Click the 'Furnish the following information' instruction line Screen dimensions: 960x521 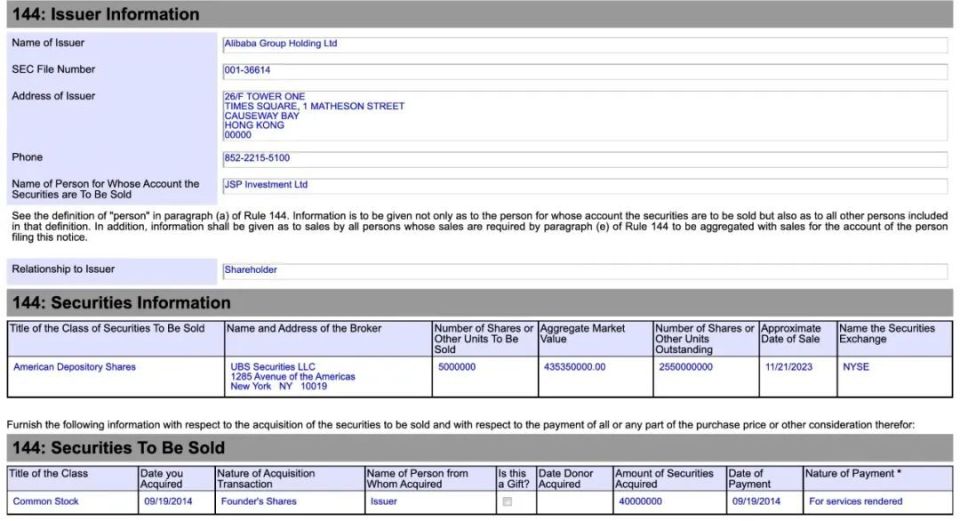click(460, 425)
